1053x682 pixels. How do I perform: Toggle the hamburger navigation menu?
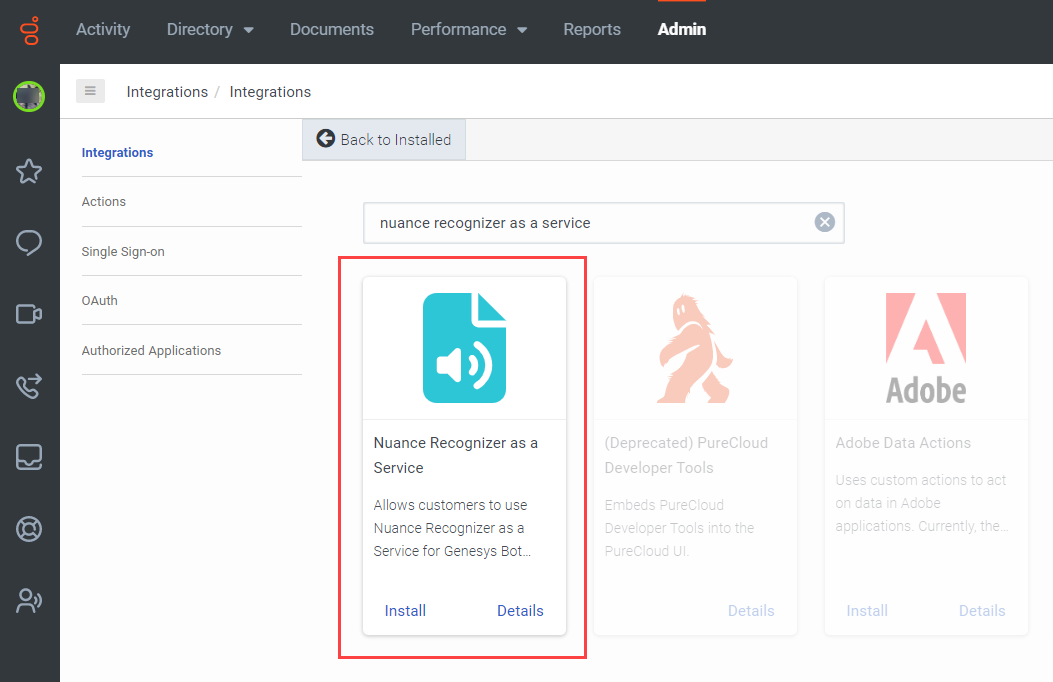pos(90,91)
